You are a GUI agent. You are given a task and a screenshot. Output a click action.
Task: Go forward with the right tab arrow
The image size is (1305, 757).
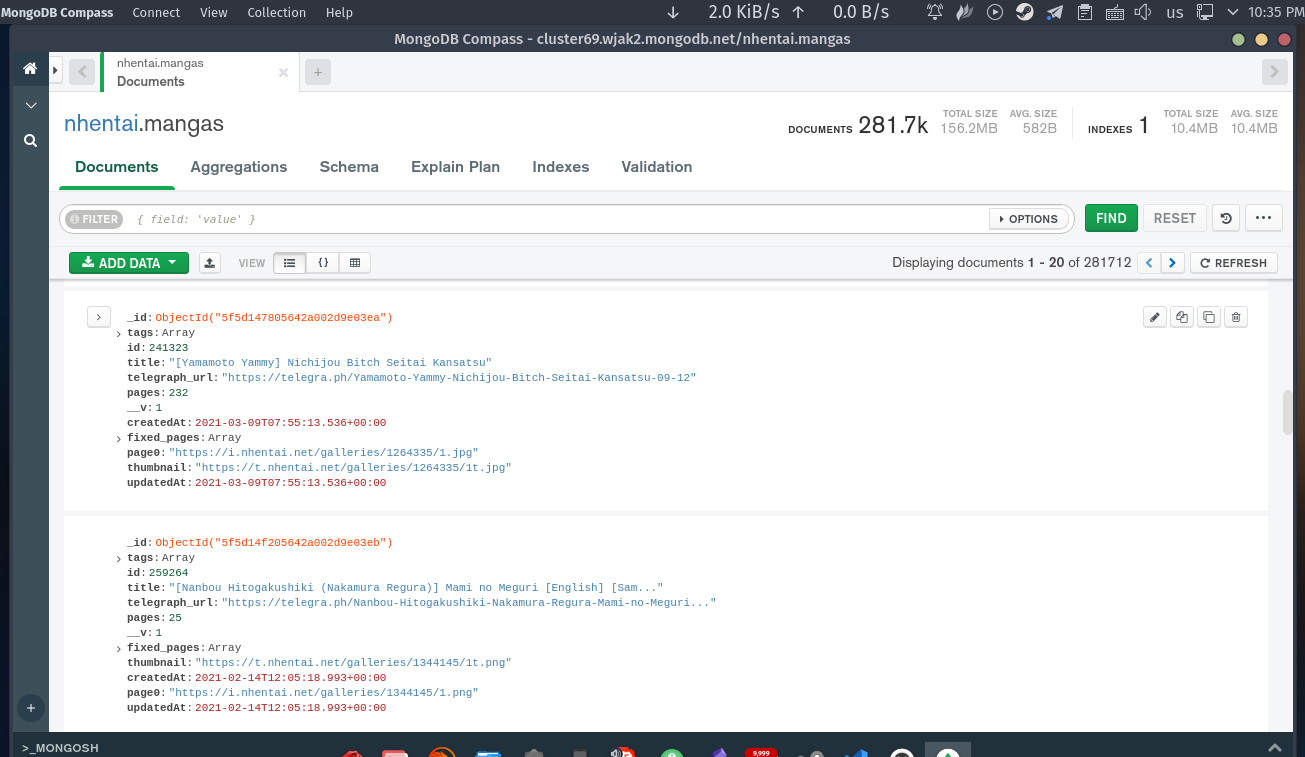[x=1274, y=72]
